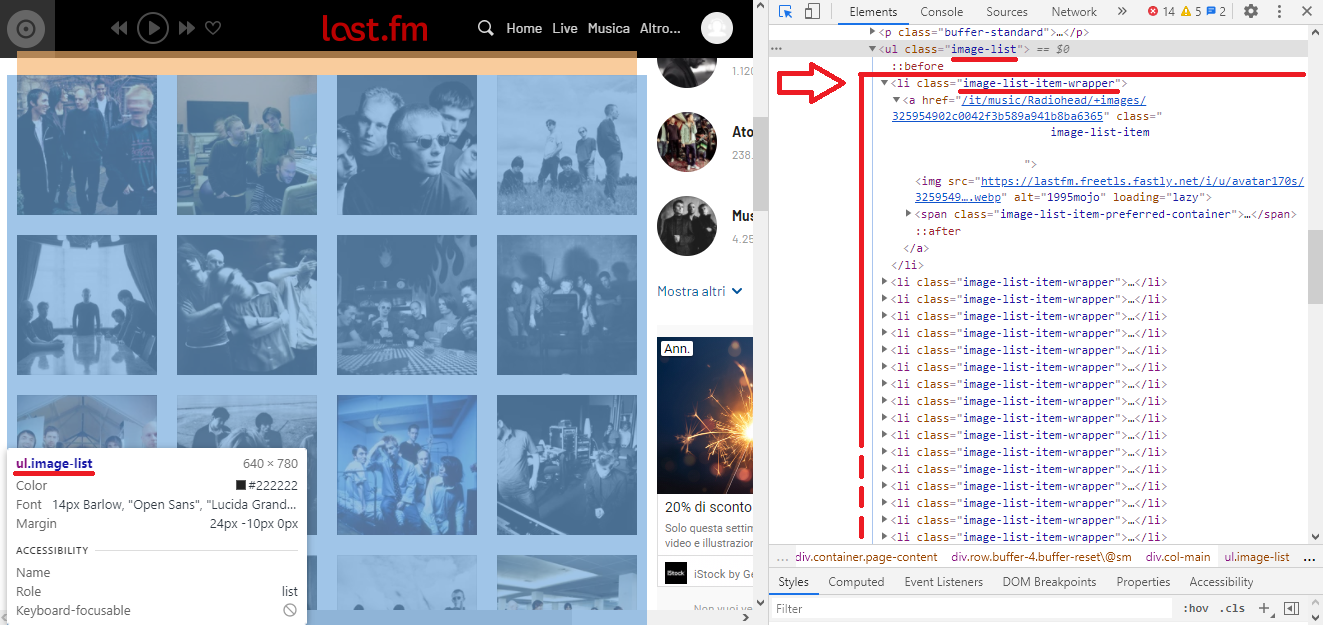
Task: Click the play button in last.fm player
Action: click(152, 28)
